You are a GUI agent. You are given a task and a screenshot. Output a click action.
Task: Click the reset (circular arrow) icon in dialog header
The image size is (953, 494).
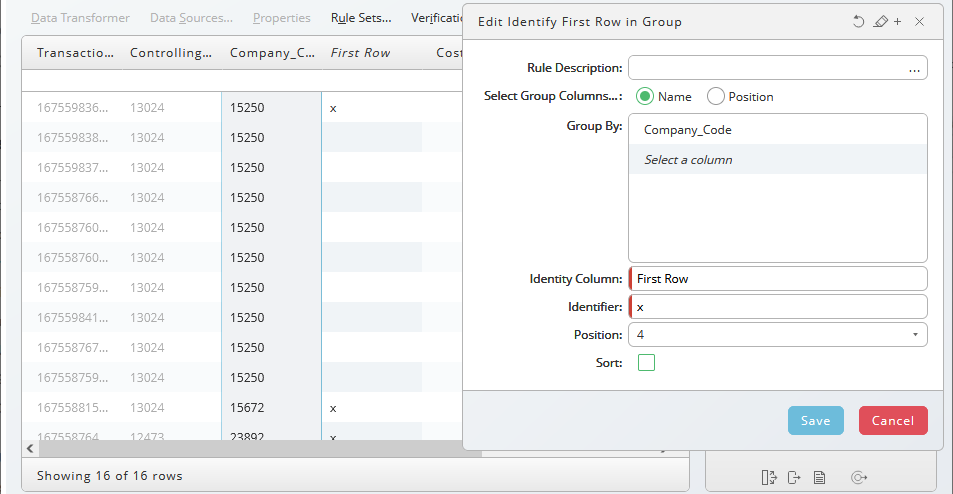point(858,22)
